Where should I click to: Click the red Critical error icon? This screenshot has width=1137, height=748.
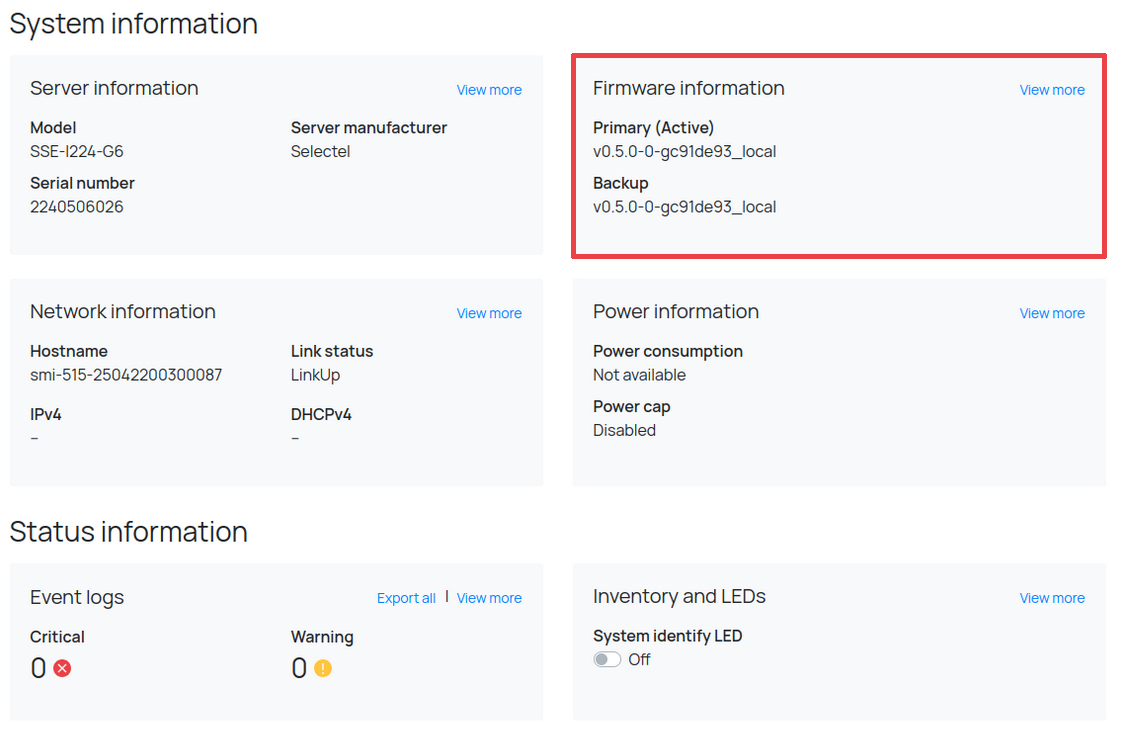(x=62, y=668)
